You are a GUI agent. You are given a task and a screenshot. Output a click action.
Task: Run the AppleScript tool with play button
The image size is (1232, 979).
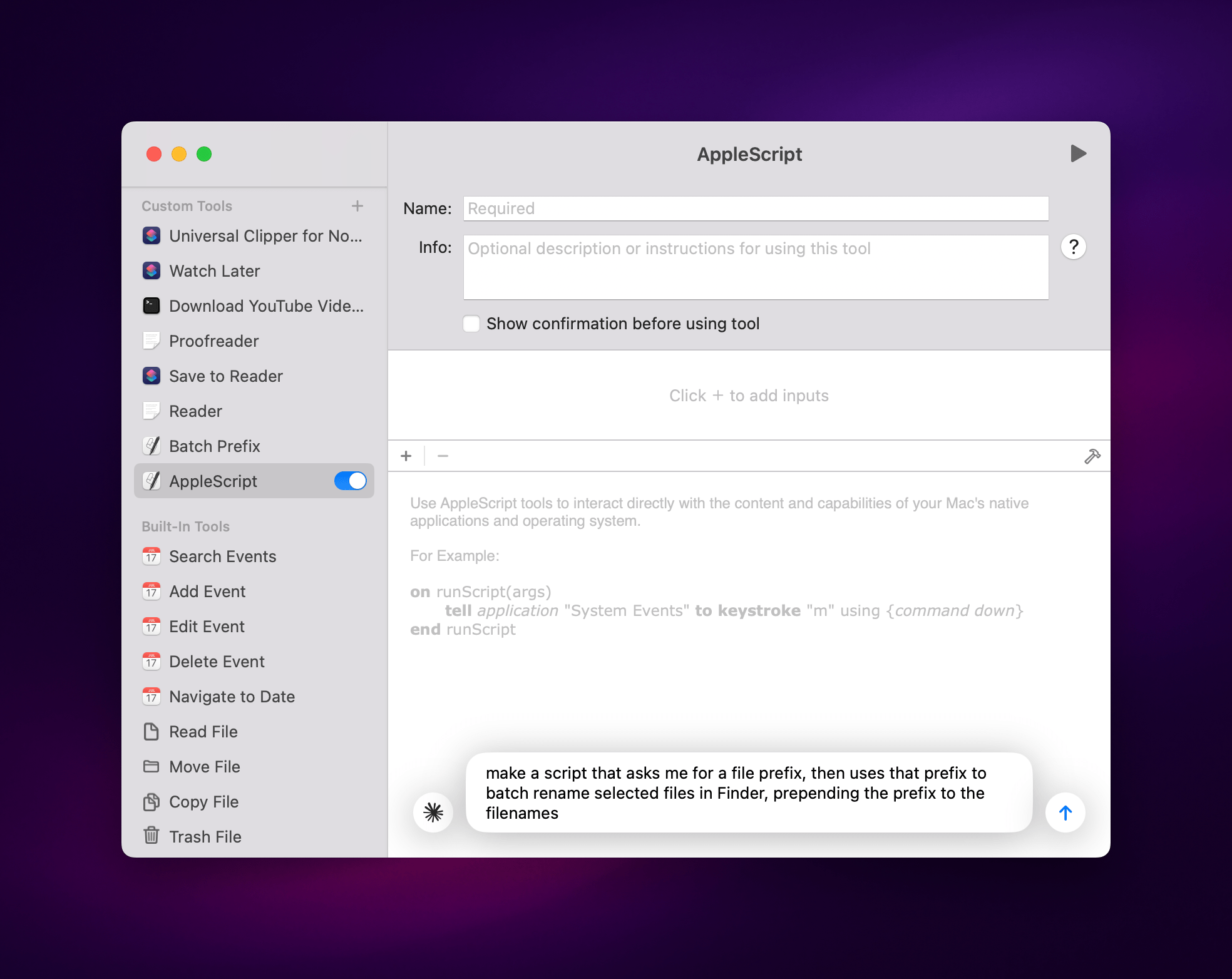coord(1078,153)
